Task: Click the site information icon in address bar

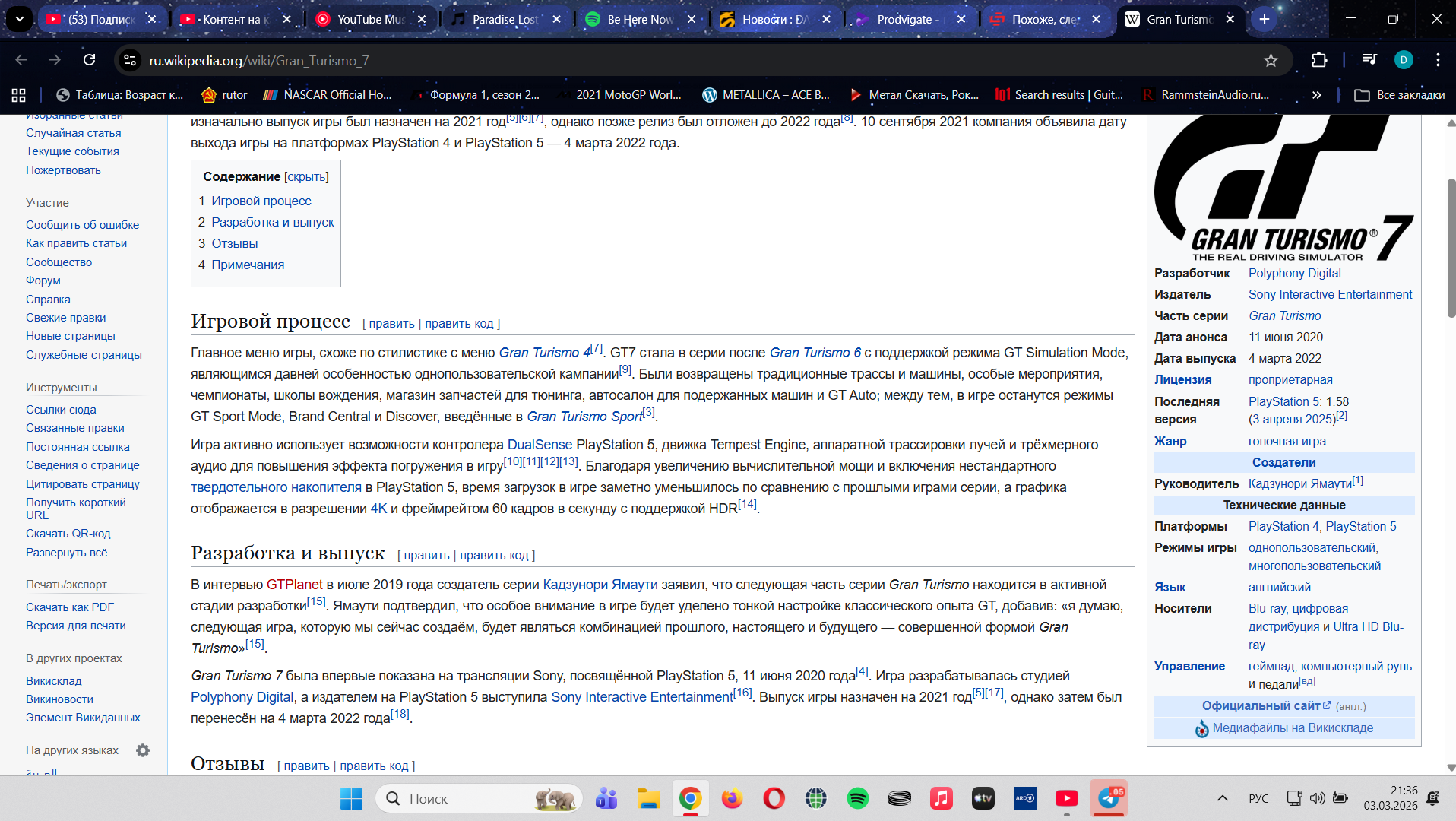Action: 130,60
